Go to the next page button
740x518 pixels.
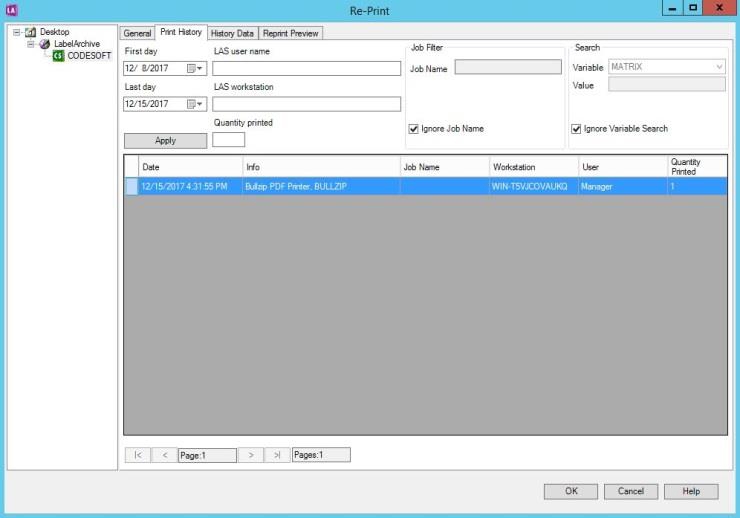(x=251, y=455)
